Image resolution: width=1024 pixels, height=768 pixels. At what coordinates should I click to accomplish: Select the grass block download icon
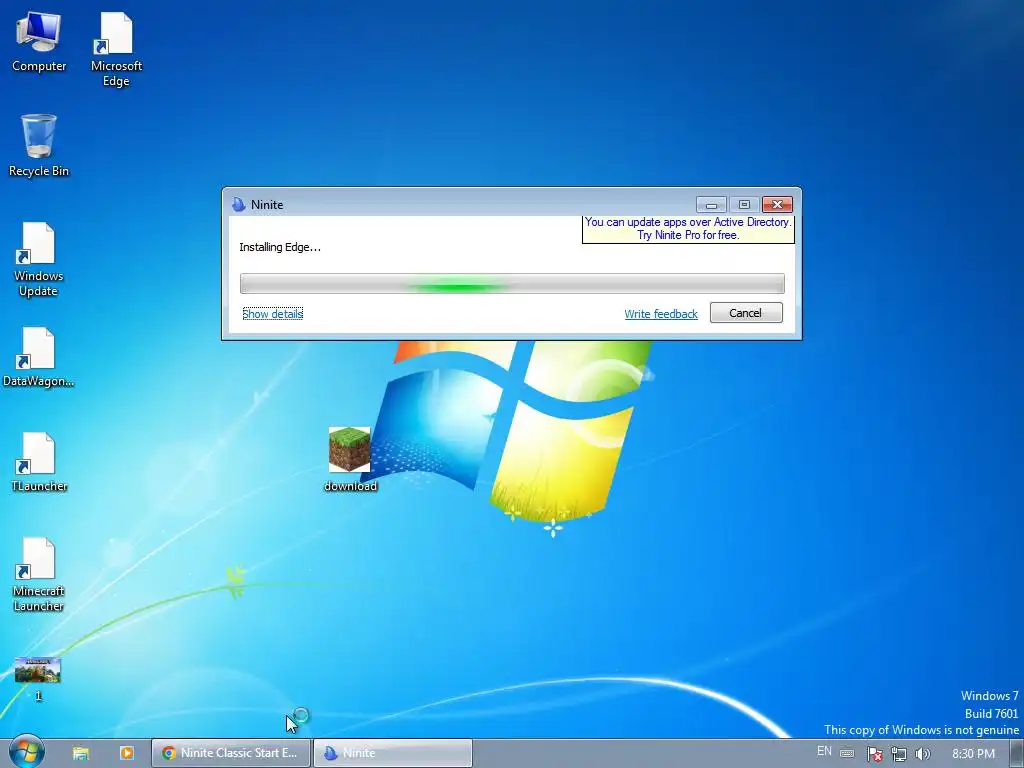click(x=350, y=458)
